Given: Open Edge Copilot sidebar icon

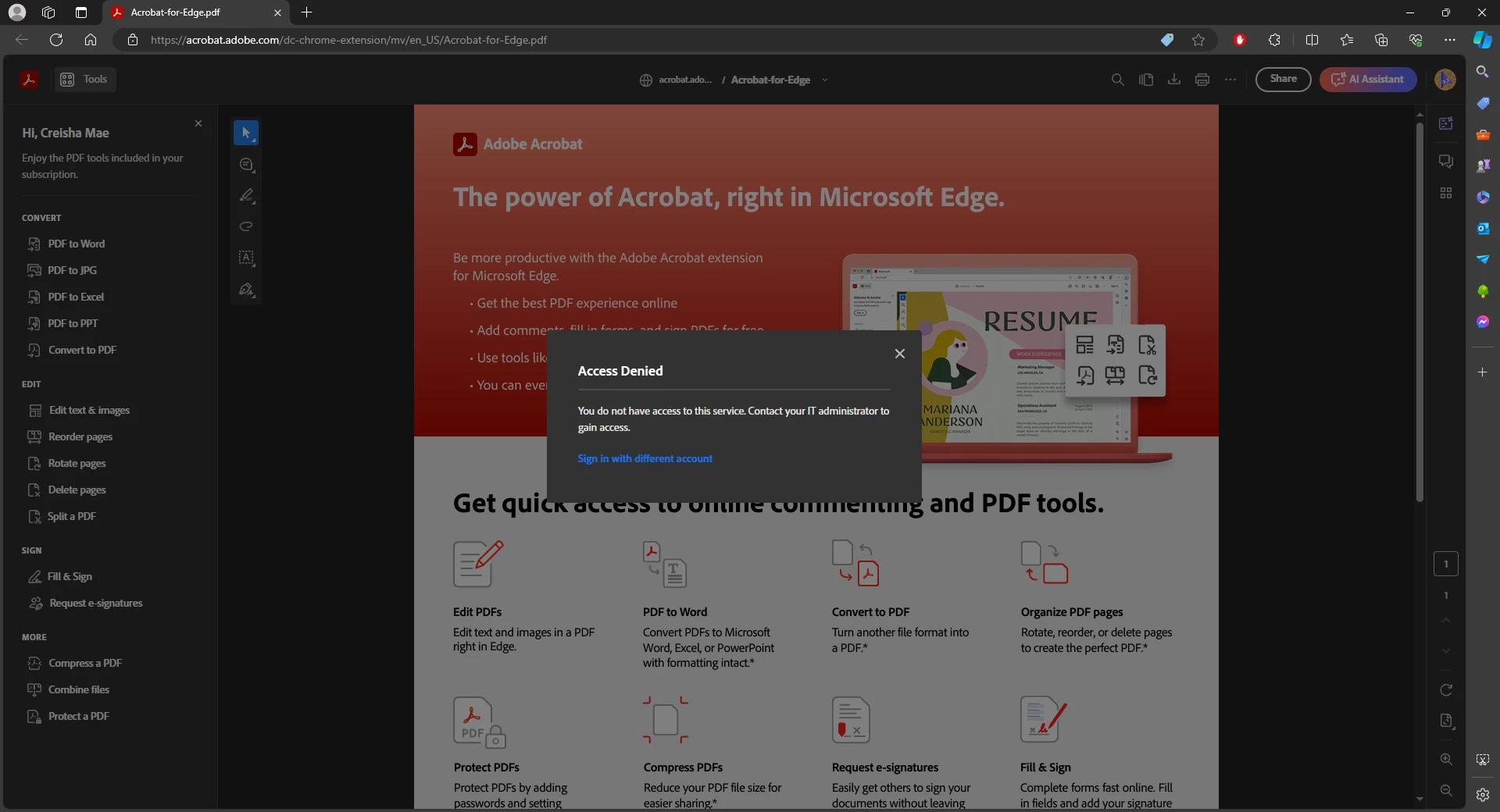Looking at the screenshot, I should 1482,40.
